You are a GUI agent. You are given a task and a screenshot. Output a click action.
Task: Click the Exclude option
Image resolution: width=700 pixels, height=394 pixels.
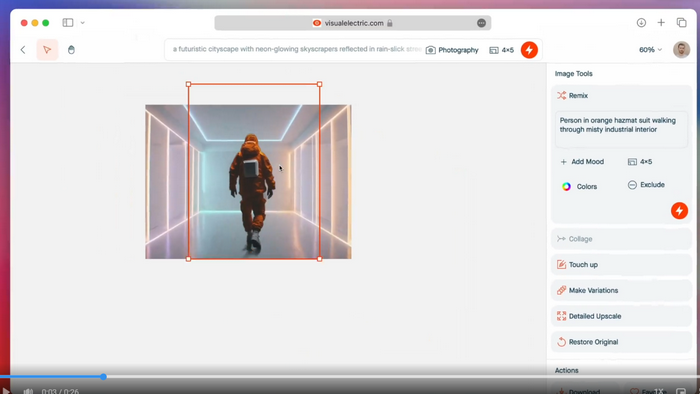646,185
